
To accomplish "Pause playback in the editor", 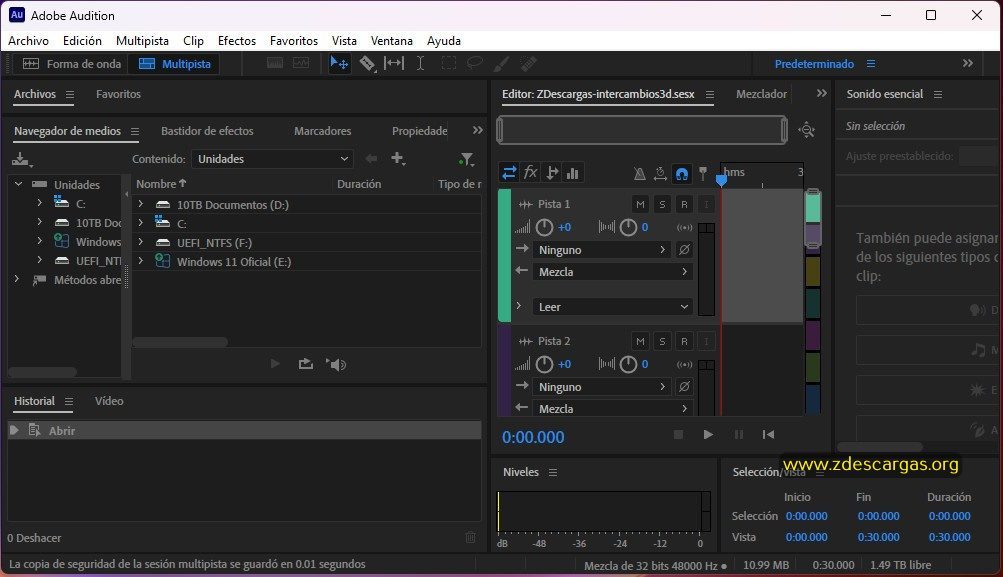I will [x=739, y=434].
